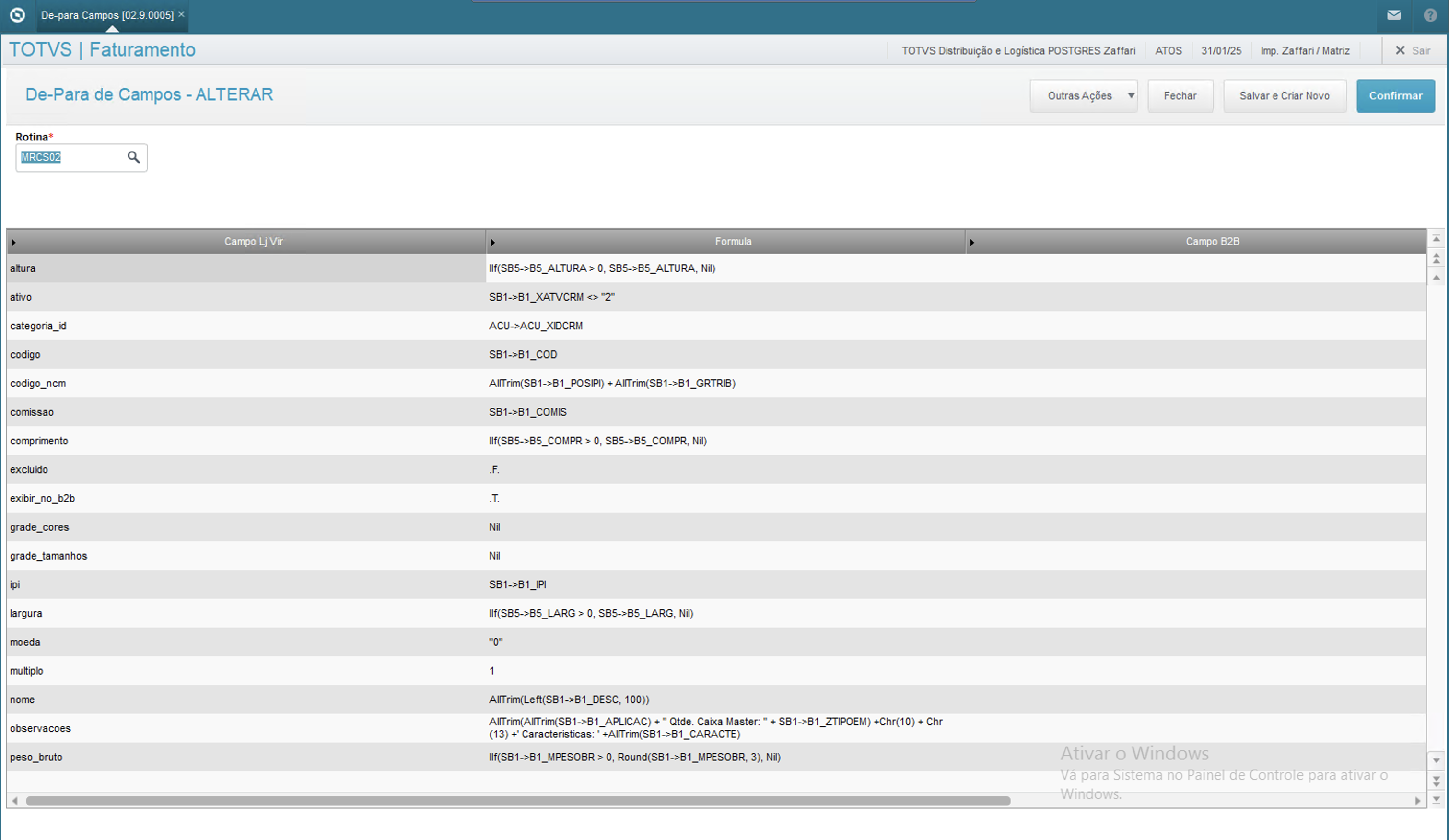Open the Outras Ações dropdown
Viewport: 1449px width, 840px height.
[x=1083, y=95]
